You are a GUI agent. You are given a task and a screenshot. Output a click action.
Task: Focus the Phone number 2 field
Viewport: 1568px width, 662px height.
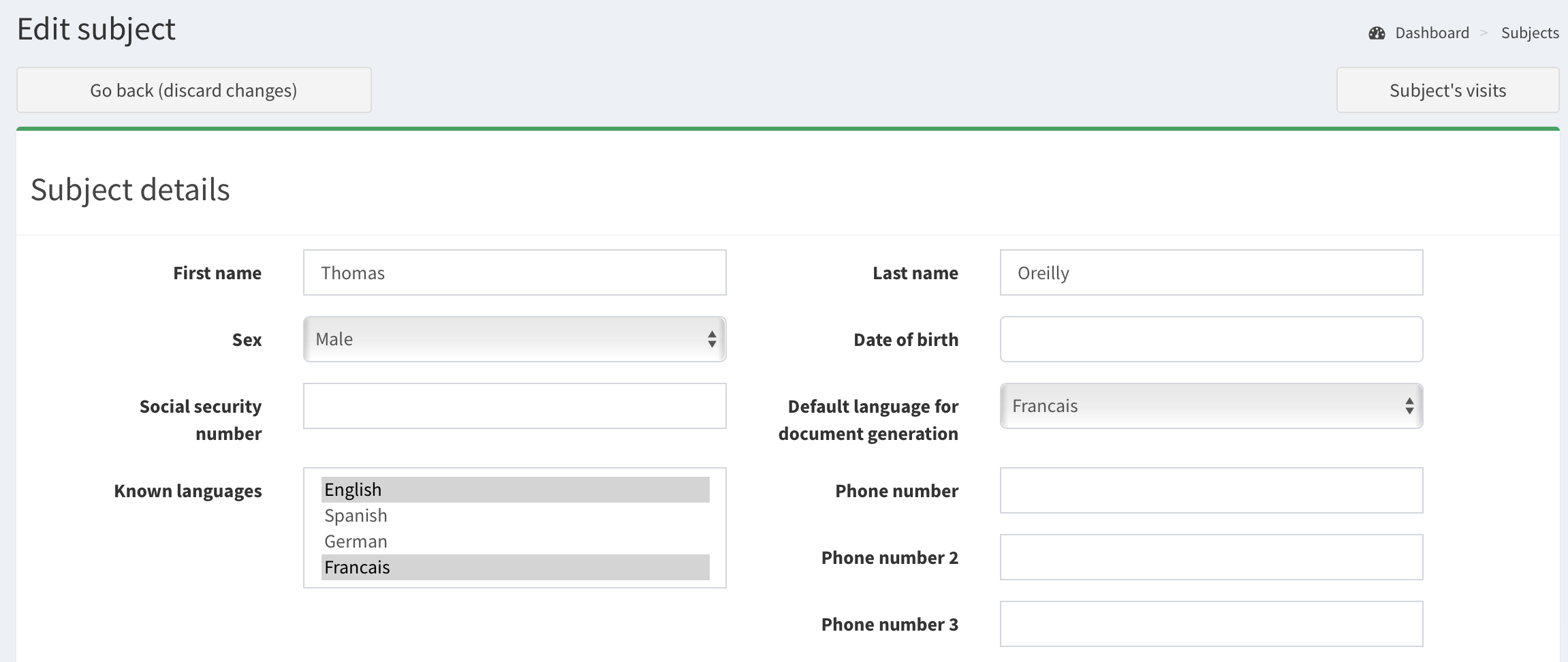[x=1210, y=557]
